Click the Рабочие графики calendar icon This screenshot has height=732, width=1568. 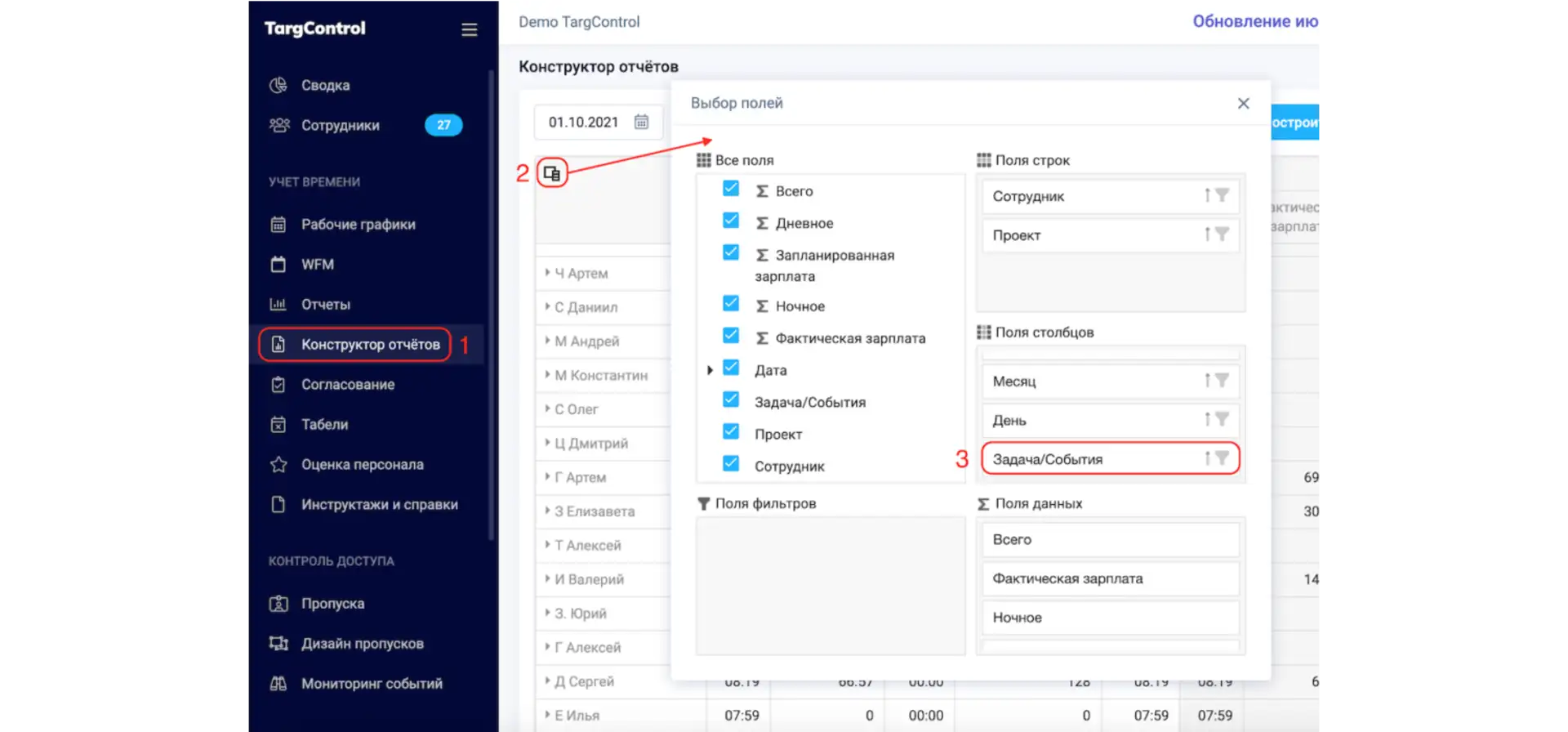(278, 224)
